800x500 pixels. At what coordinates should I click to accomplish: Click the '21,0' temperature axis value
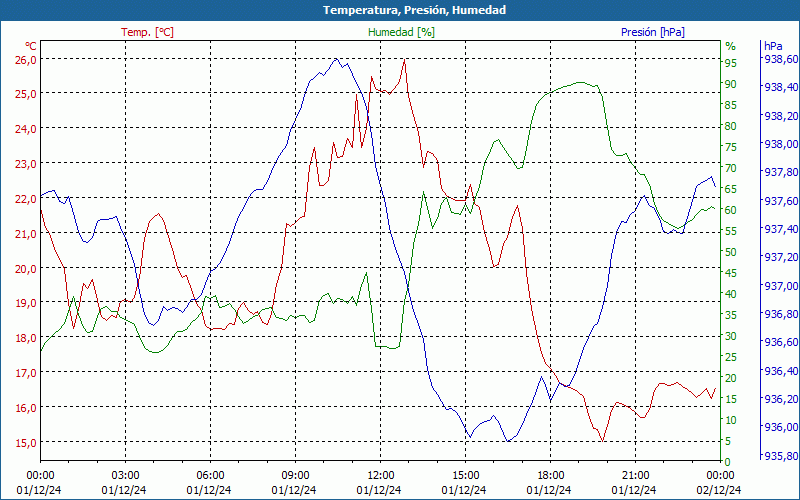(x=26, y=234)
